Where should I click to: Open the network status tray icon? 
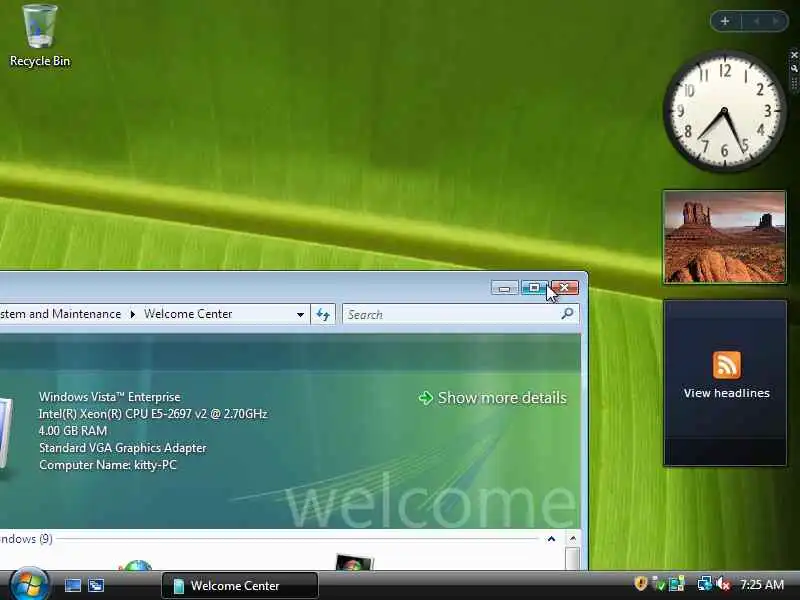[705, 584]
